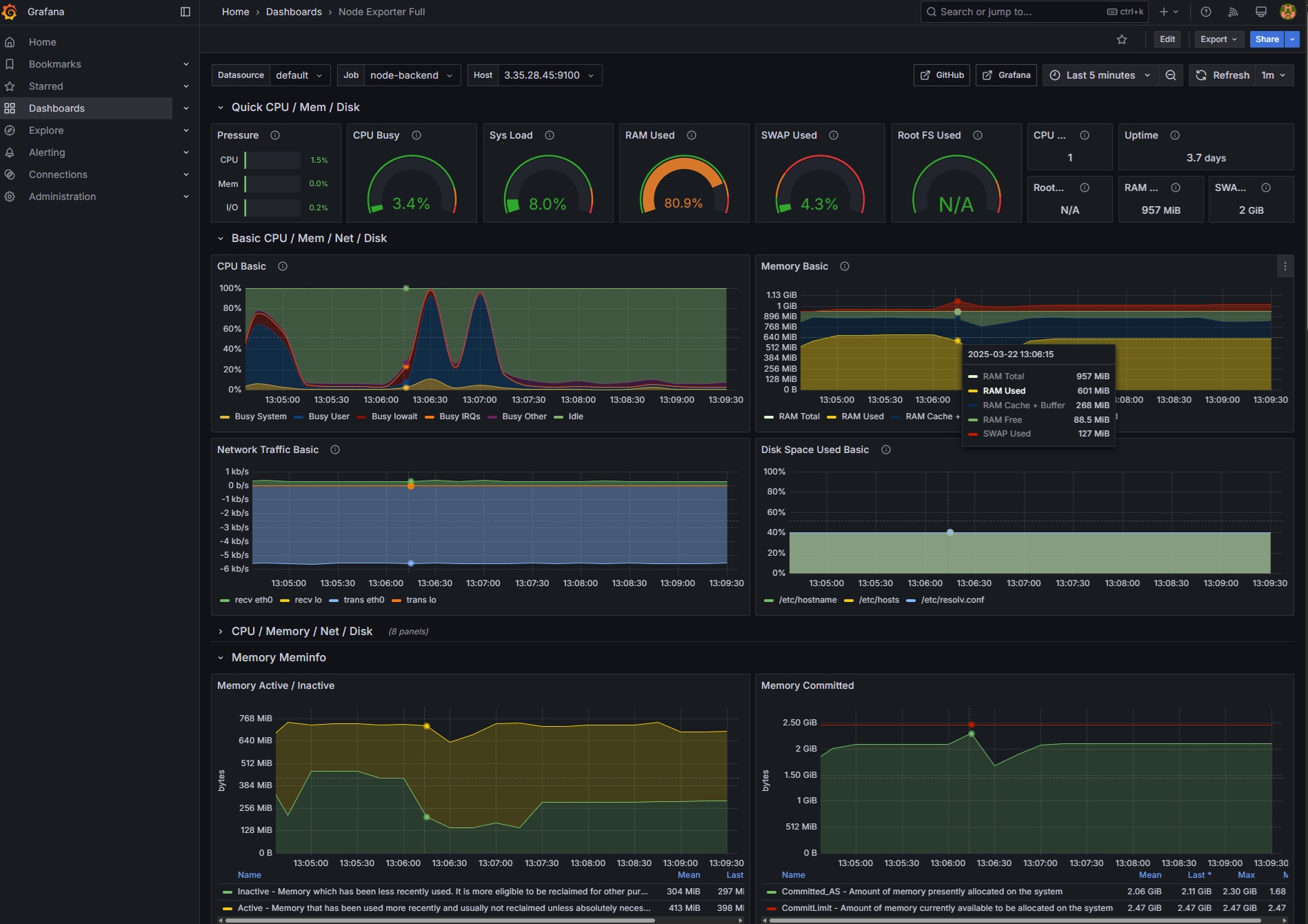Toggle /etc/hosts series in disk legend
1308x924 pixels.
pos(872,600)
